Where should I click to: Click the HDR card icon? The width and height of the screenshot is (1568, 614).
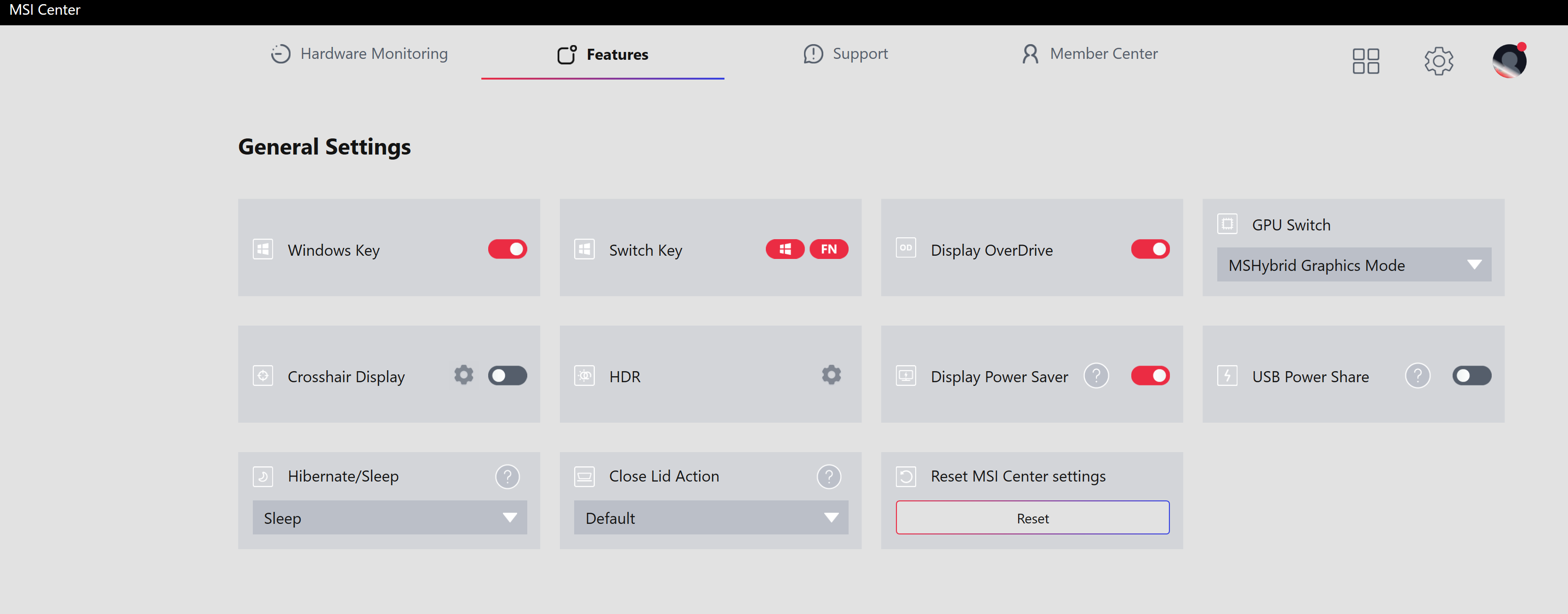click(x=584, y=375)
